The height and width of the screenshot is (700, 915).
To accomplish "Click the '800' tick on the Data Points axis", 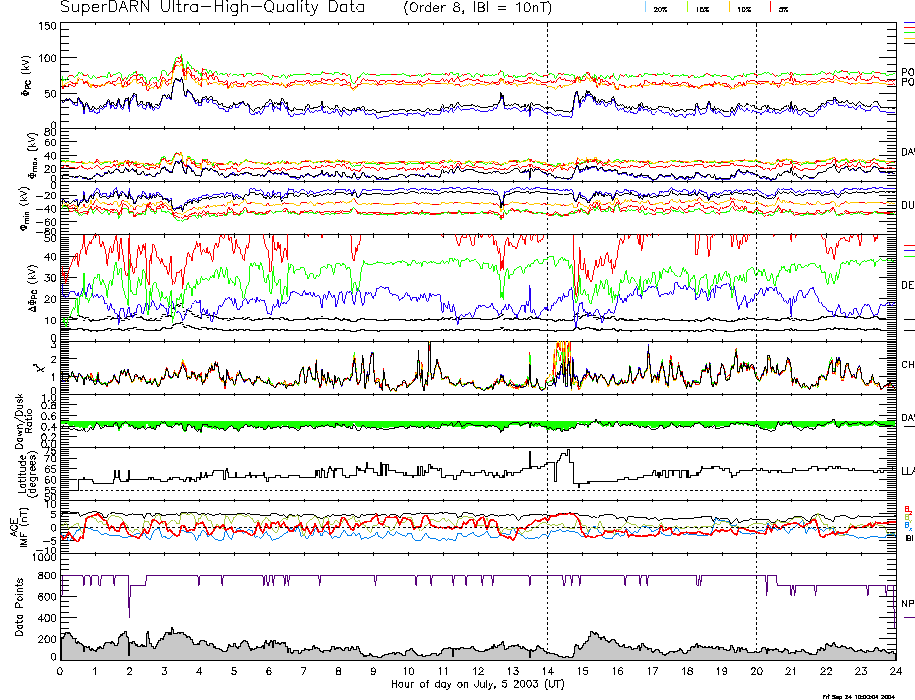I will coord(47,576).
